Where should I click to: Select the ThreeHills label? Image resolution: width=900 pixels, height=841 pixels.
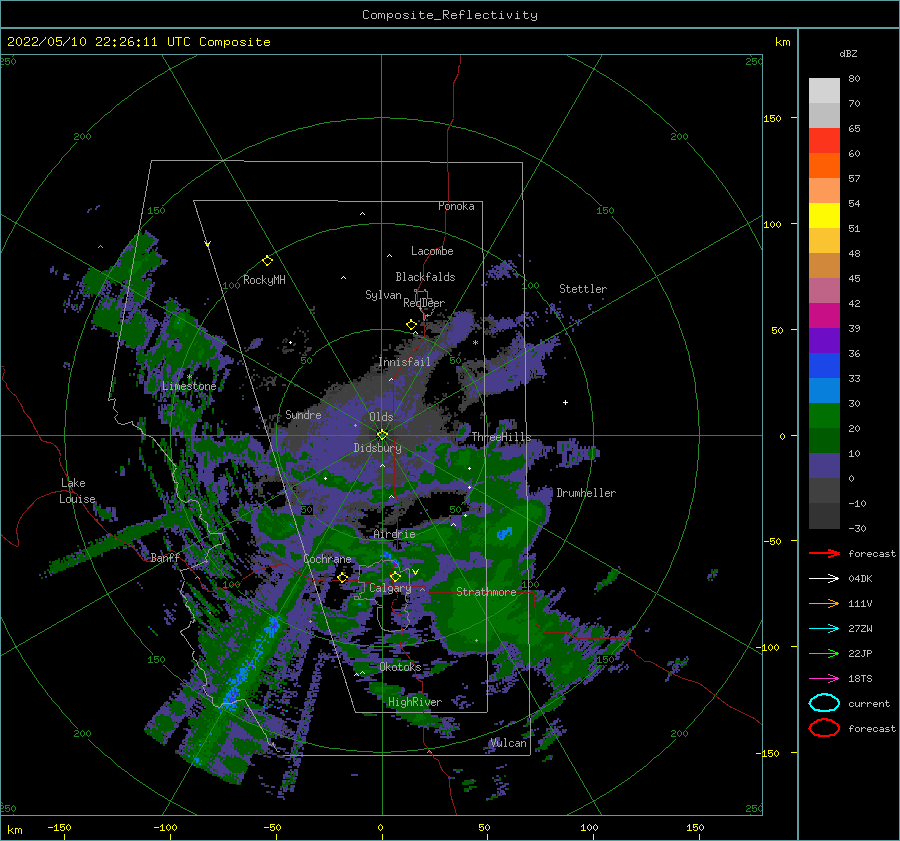coord(502,437)
